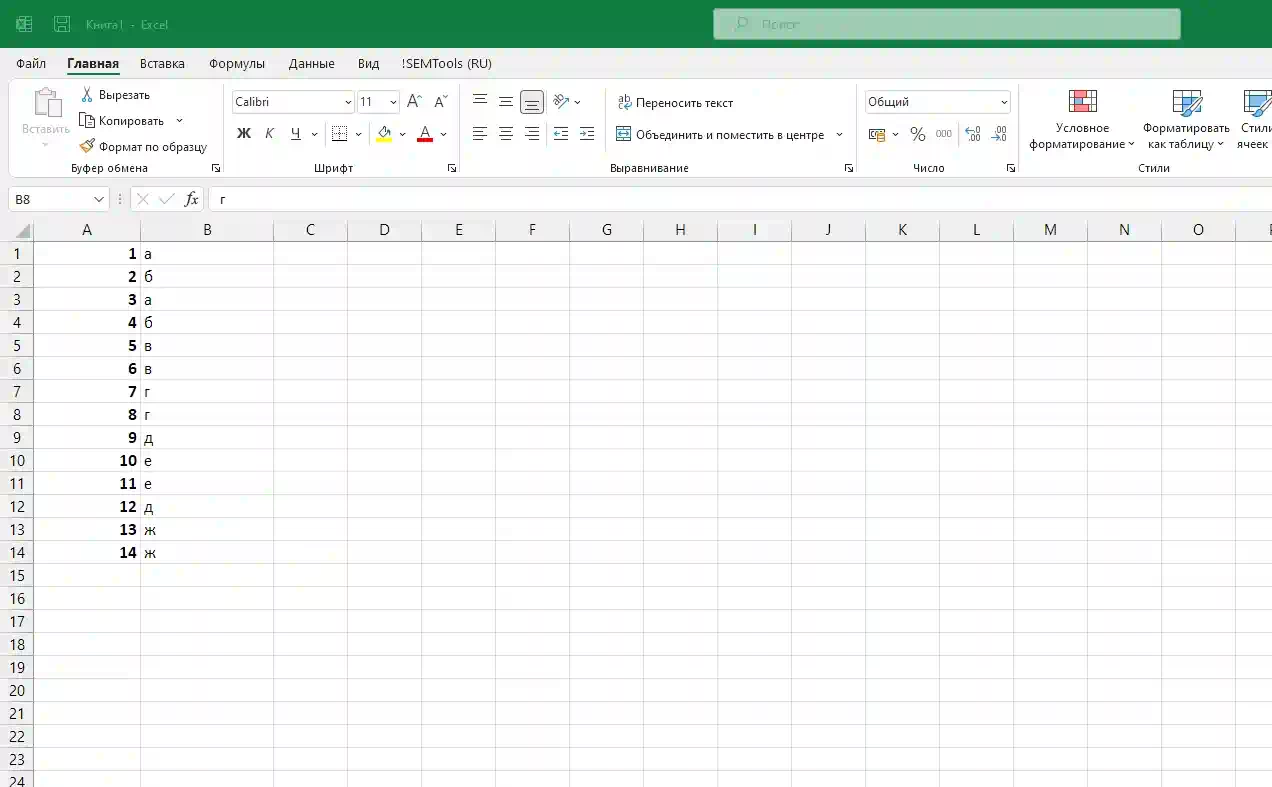The height and width of the screenshot is (787, 1272).
Task: Apply yellow fill color bucket
Action: click(384, 134)
